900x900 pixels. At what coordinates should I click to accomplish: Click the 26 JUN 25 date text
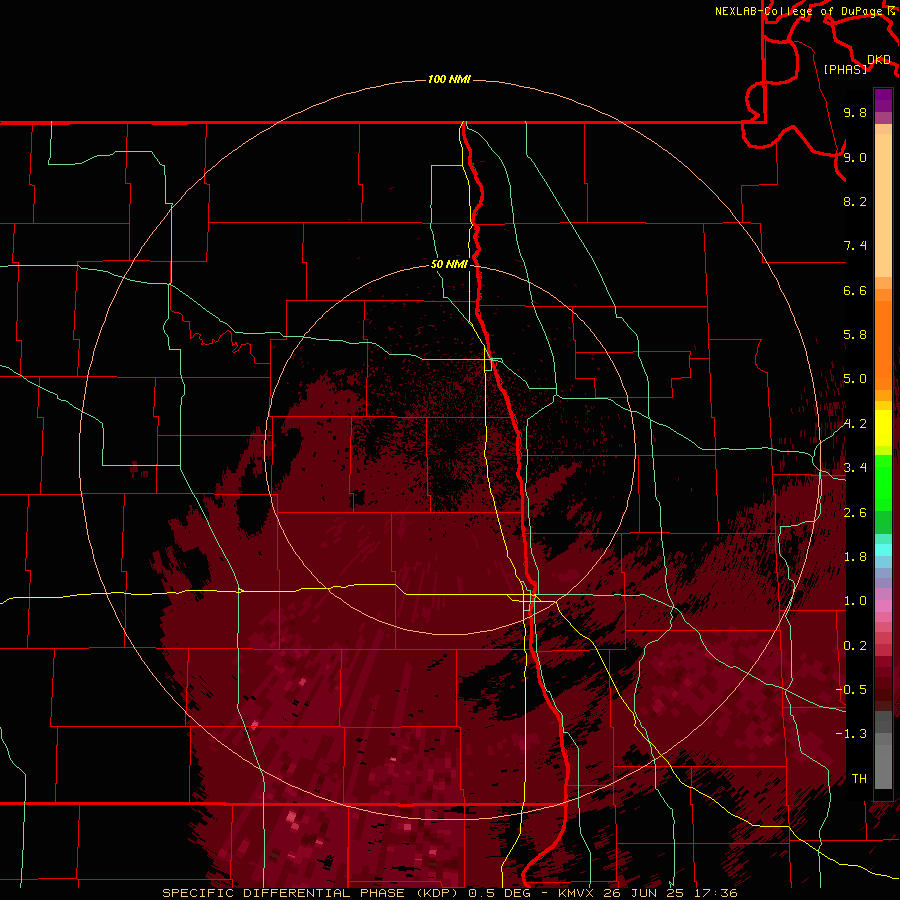(x=643, y=893)
